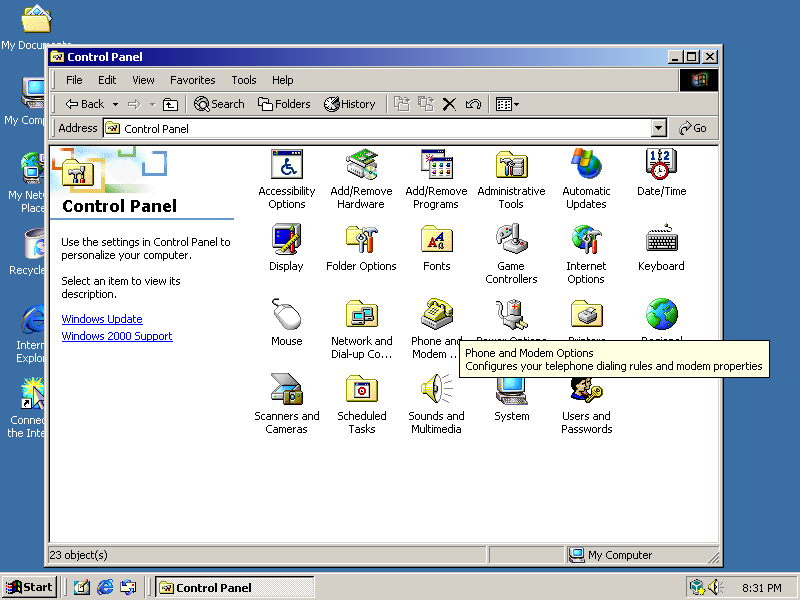Click the volume speaker tray icon
This screenshot has width=800, height=600.
pos(715,587)
